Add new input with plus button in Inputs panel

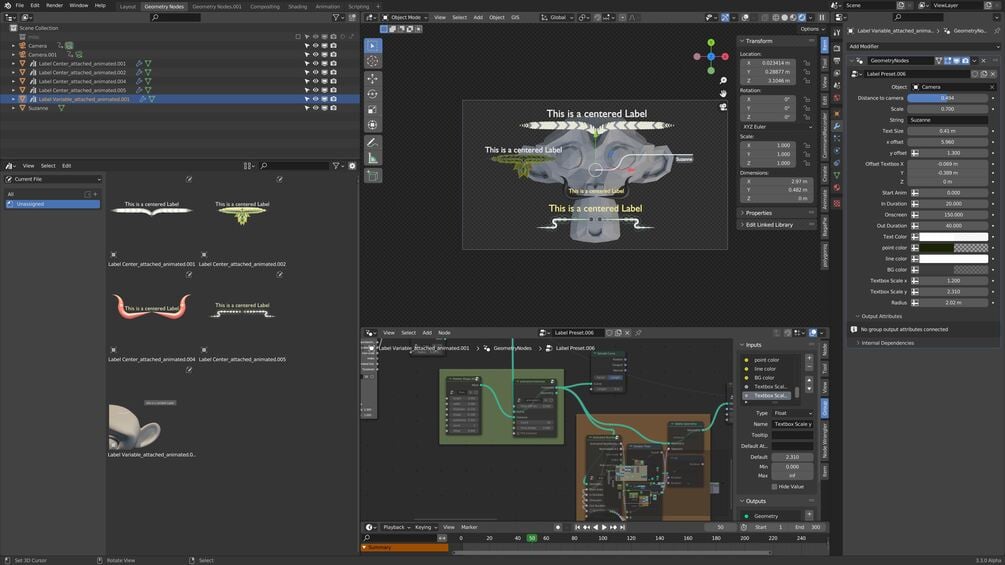click(809, 359)
